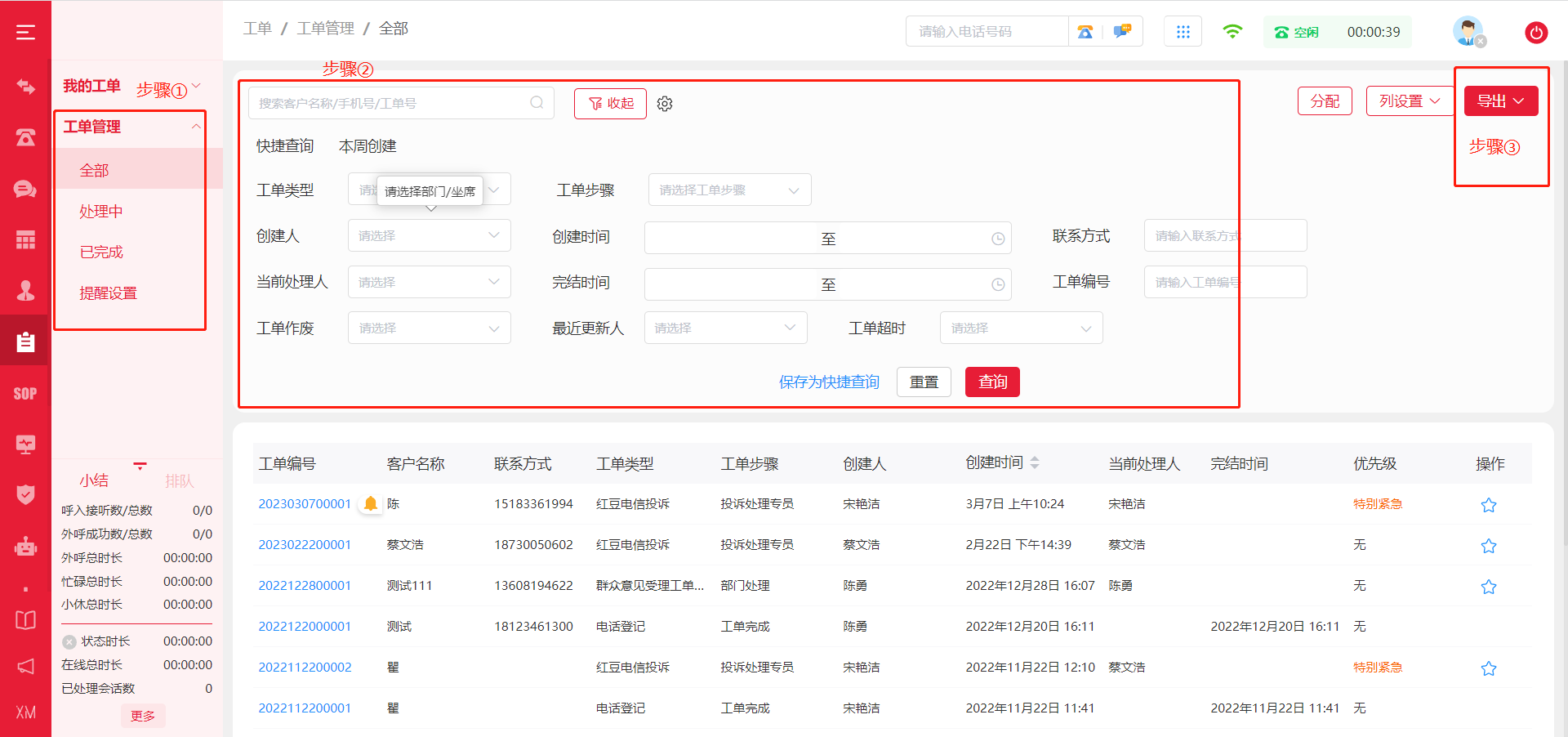
Task: Click the 收起 collapse filter button
Action: (610, 104)
